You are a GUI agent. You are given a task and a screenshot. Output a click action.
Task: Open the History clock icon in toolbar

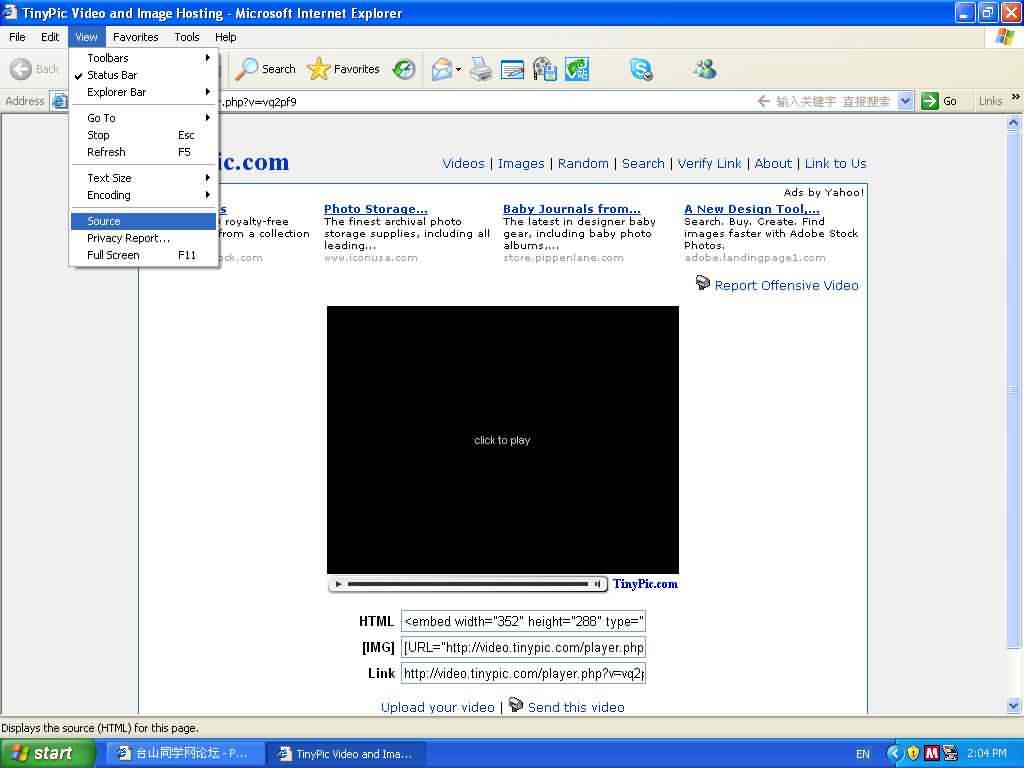[404, 69]
